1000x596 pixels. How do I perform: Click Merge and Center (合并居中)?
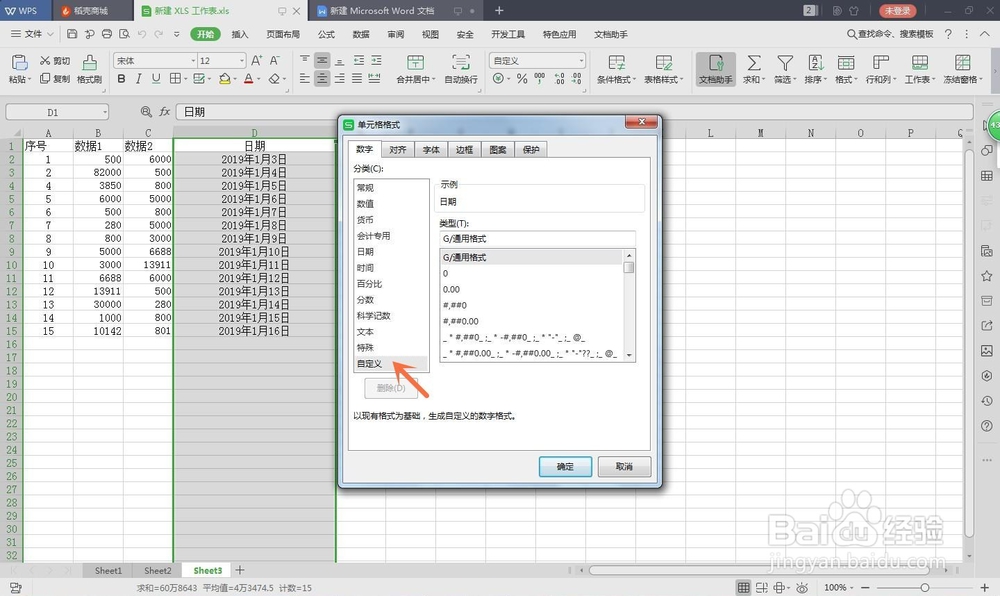[416, 69]
